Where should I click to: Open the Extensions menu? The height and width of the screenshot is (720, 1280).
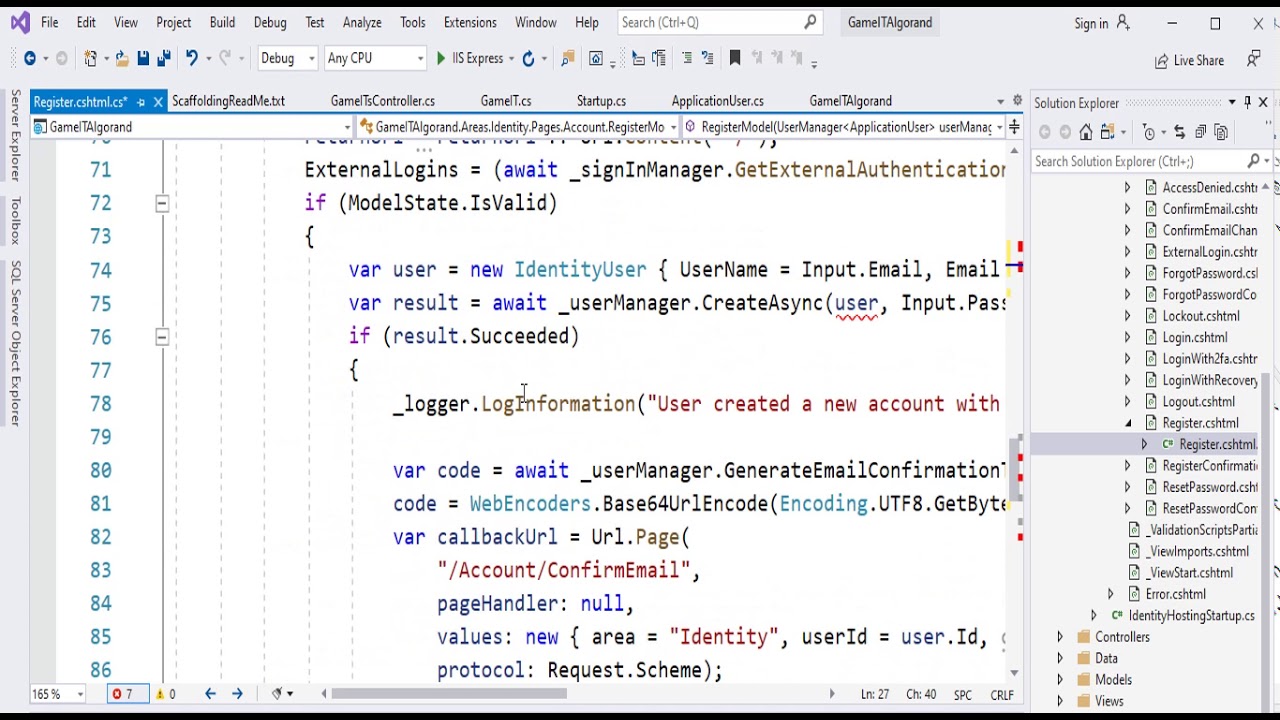[x=470, y=22]
